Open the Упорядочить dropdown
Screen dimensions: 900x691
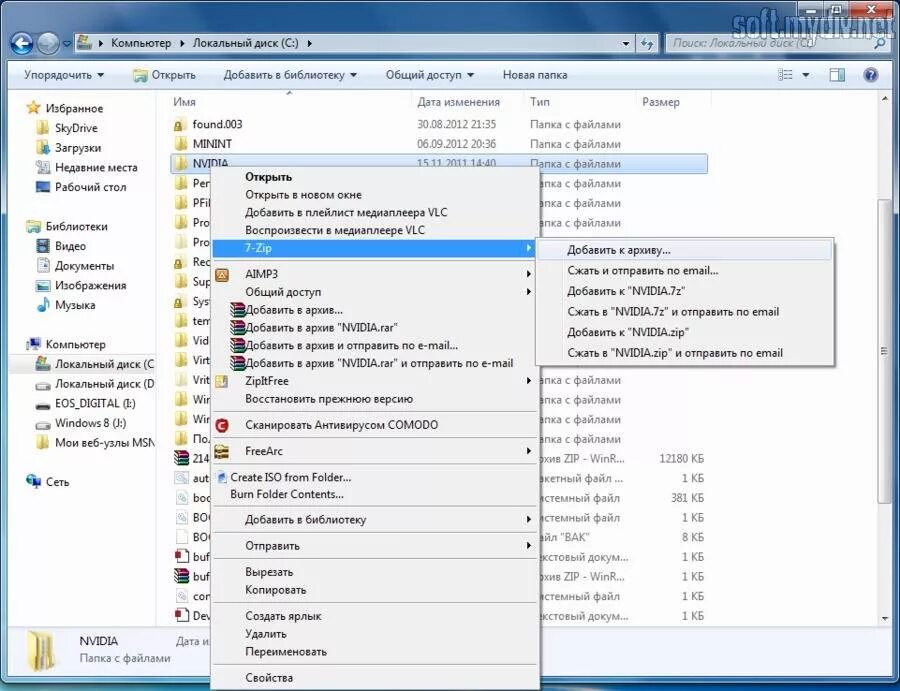point(64,75)
